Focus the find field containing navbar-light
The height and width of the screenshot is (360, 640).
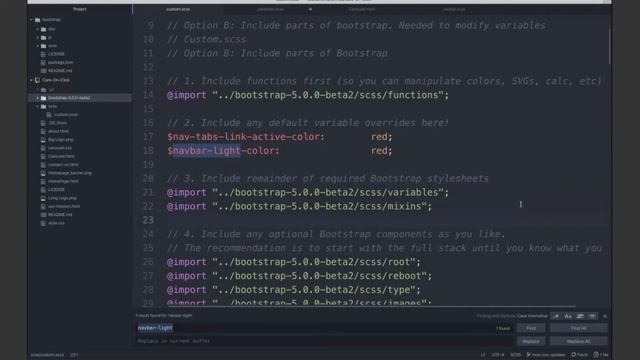pyautogui.click(x=324, y=328)
